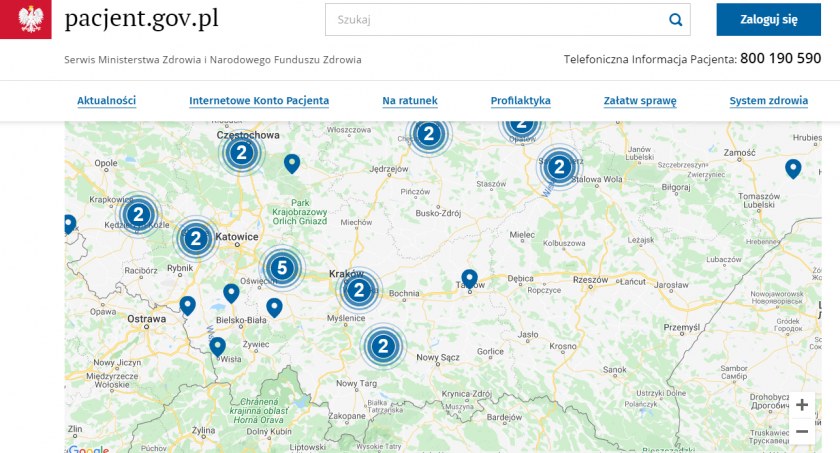Open the cluster of 5 near Oświęcim
This screenshot has height=453, width=840.
point(282,268)
